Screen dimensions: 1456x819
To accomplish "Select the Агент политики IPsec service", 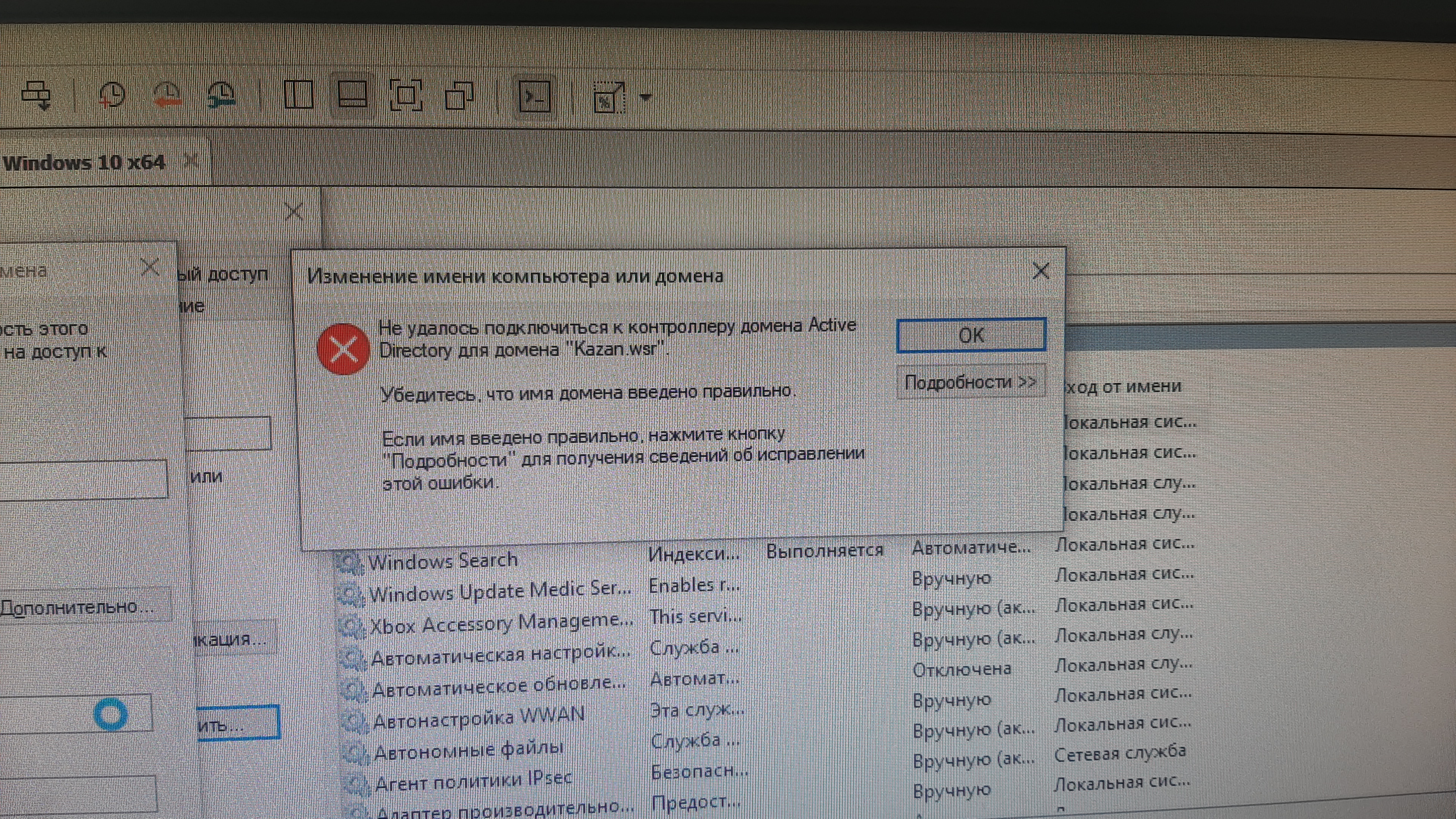I will [x=474, y=781].
